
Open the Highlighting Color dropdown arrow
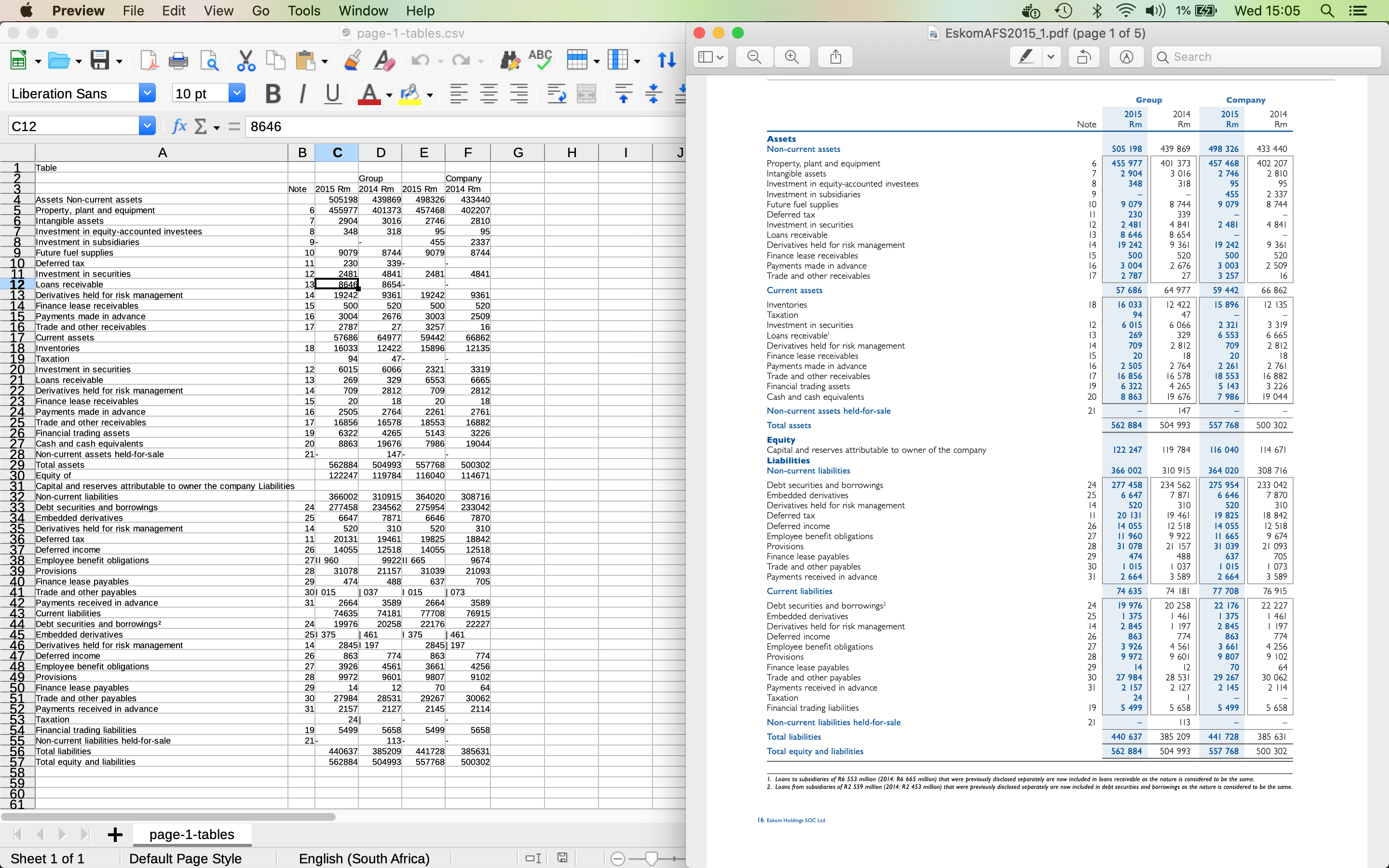tap(429, 95)
